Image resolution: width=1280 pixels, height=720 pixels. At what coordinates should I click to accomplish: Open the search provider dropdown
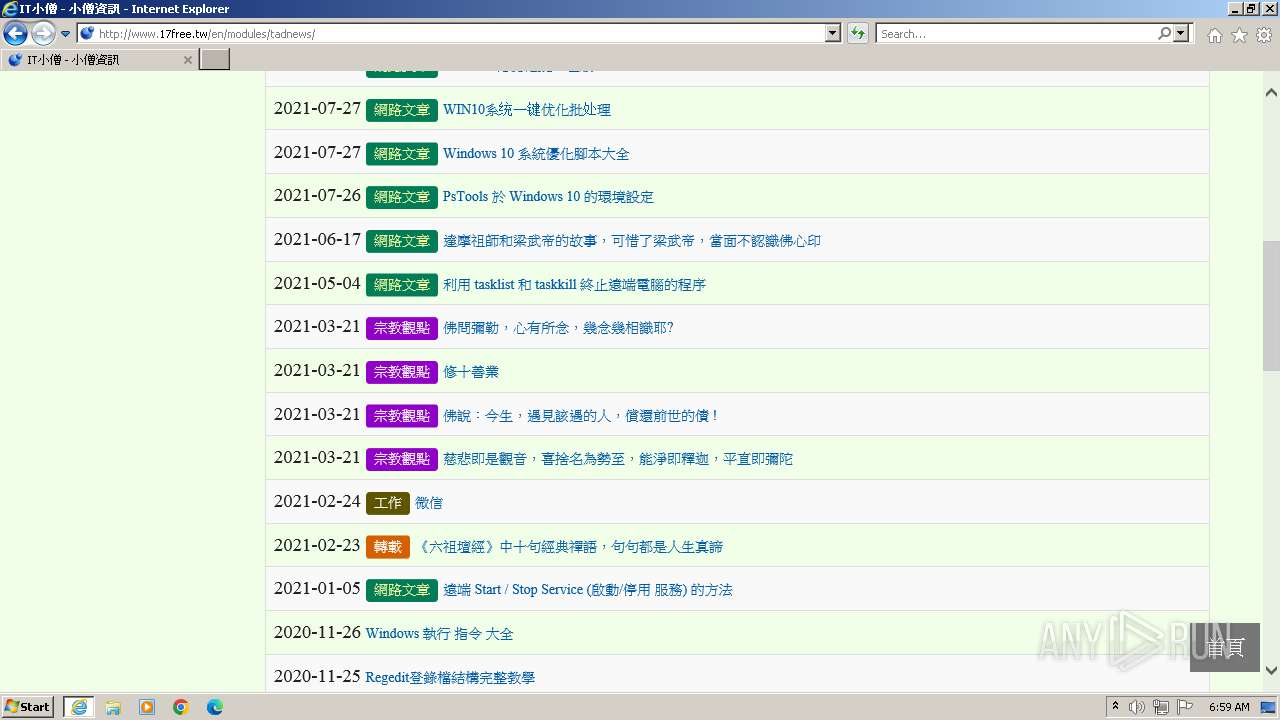(x=1182, y=34)
